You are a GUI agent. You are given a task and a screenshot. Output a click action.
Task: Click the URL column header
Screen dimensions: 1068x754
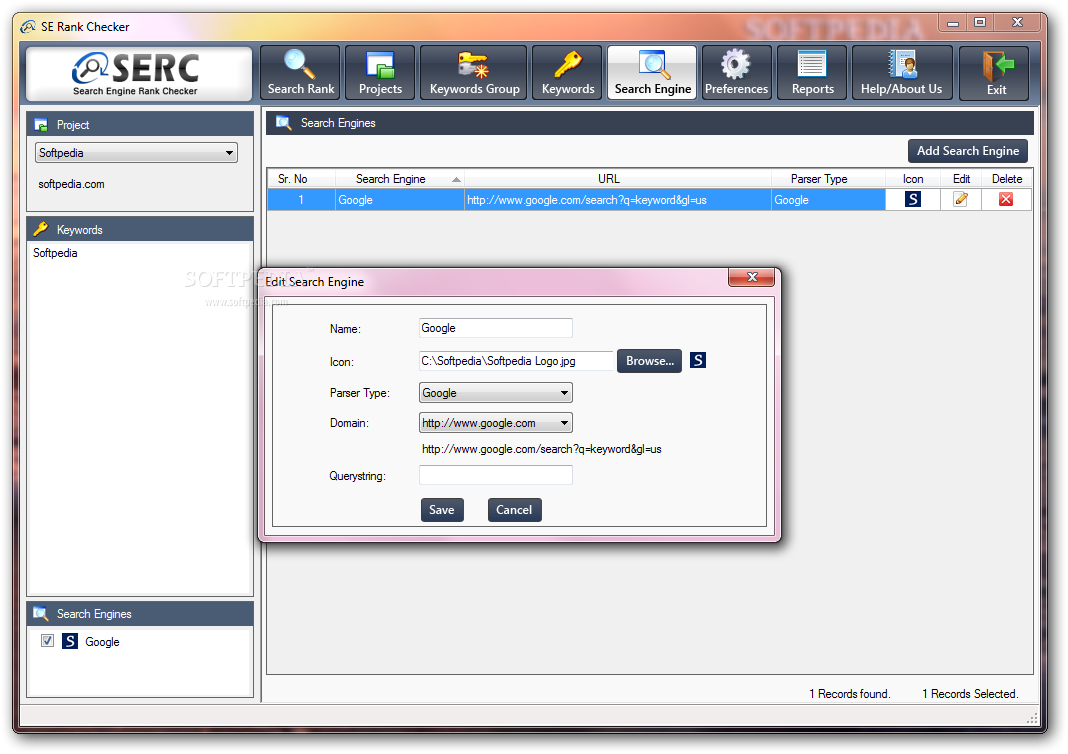pos(618,178)
